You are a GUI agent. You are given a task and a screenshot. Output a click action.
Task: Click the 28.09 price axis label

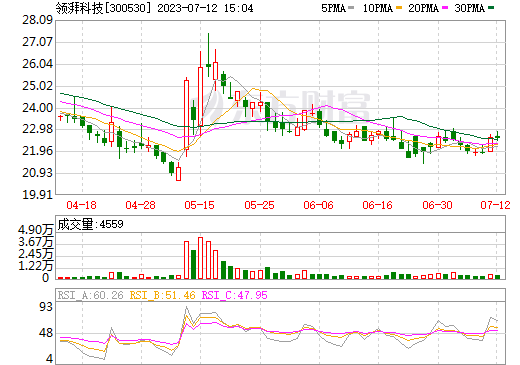pos(37,20)
